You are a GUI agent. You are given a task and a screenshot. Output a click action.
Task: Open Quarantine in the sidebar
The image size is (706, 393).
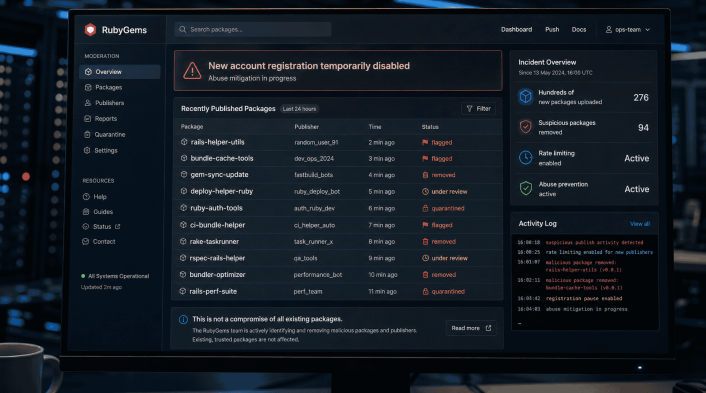coord(110,134)
